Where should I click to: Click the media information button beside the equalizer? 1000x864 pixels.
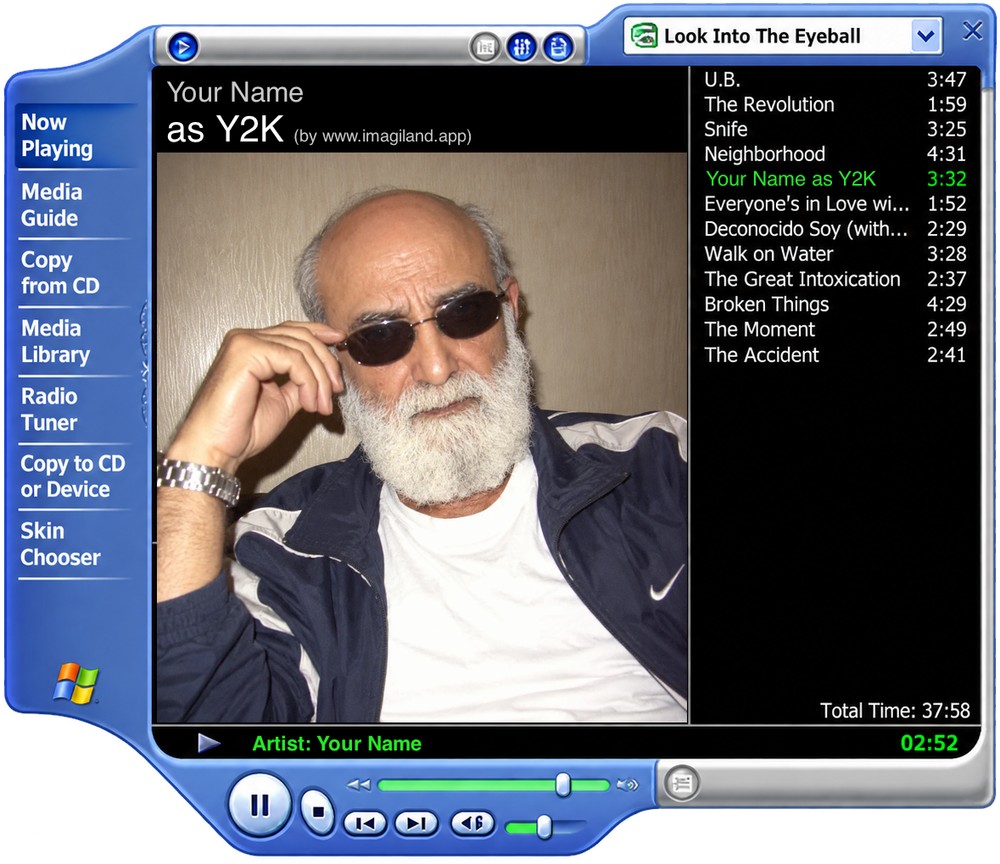(x=559, y=47)
